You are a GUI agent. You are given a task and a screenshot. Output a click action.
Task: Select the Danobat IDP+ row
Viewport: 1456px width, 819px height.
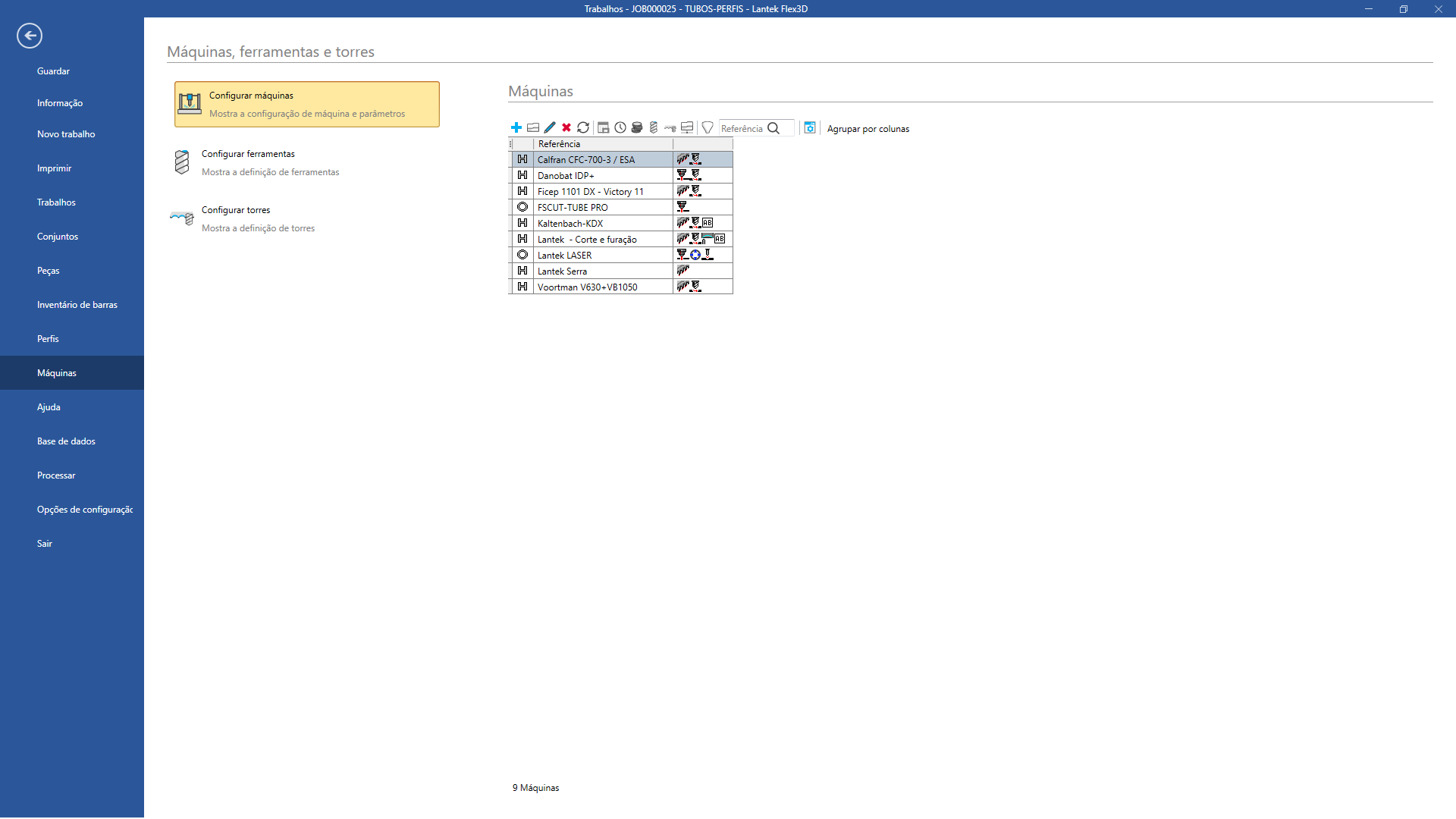[620, 175]
